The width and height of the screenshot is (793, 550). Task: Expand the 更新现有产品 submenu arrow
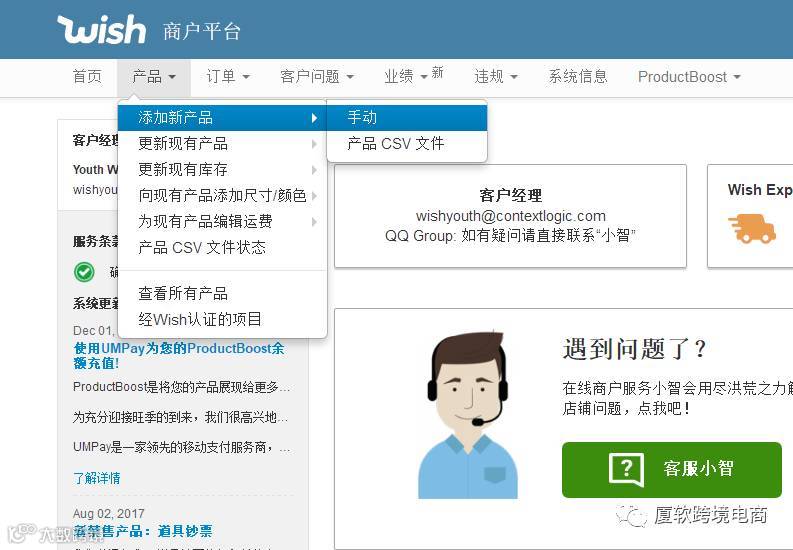(x=314, y=144)
